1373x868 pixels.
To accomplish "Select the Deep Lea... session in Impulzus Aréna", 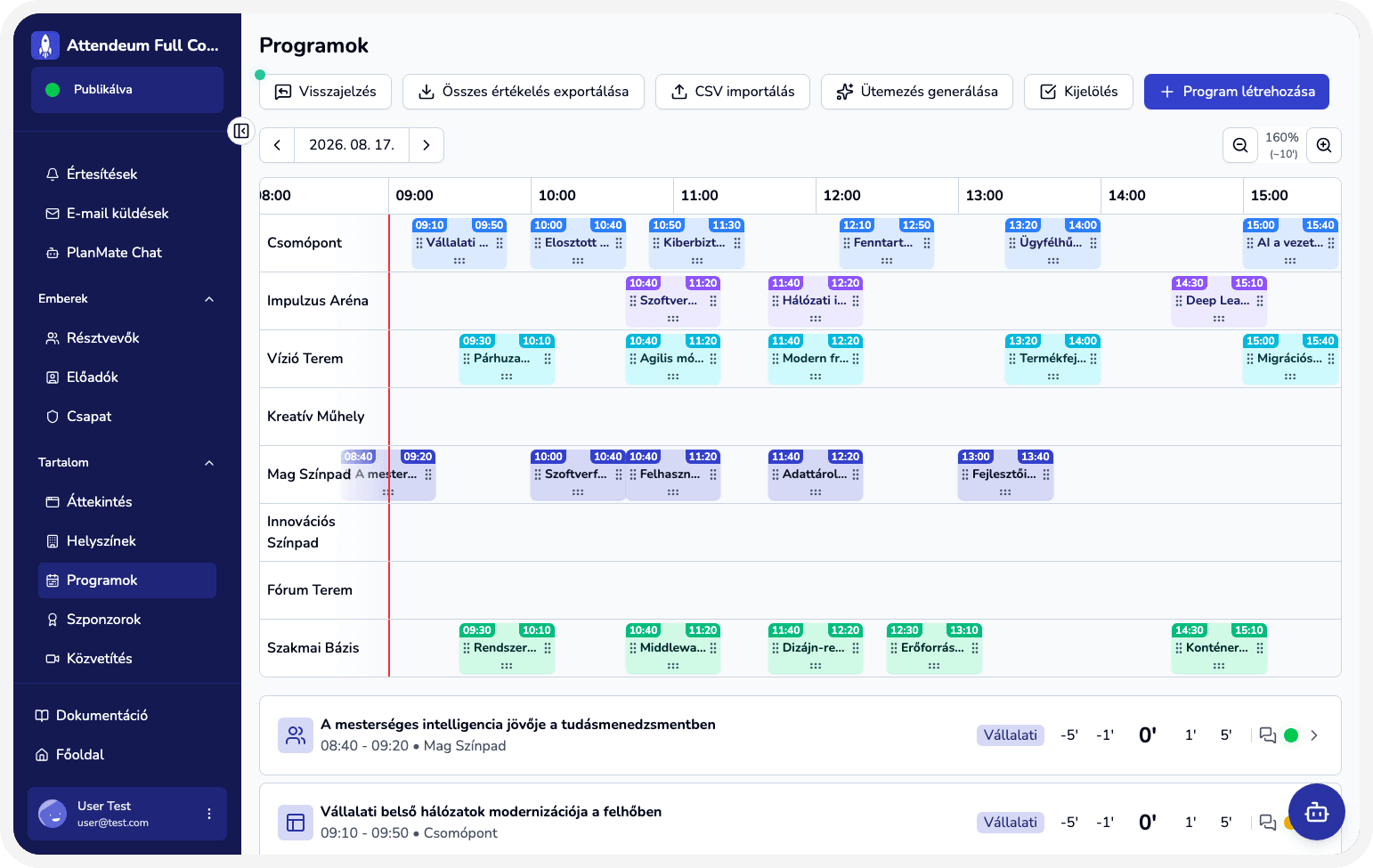I will [1219, 301].
